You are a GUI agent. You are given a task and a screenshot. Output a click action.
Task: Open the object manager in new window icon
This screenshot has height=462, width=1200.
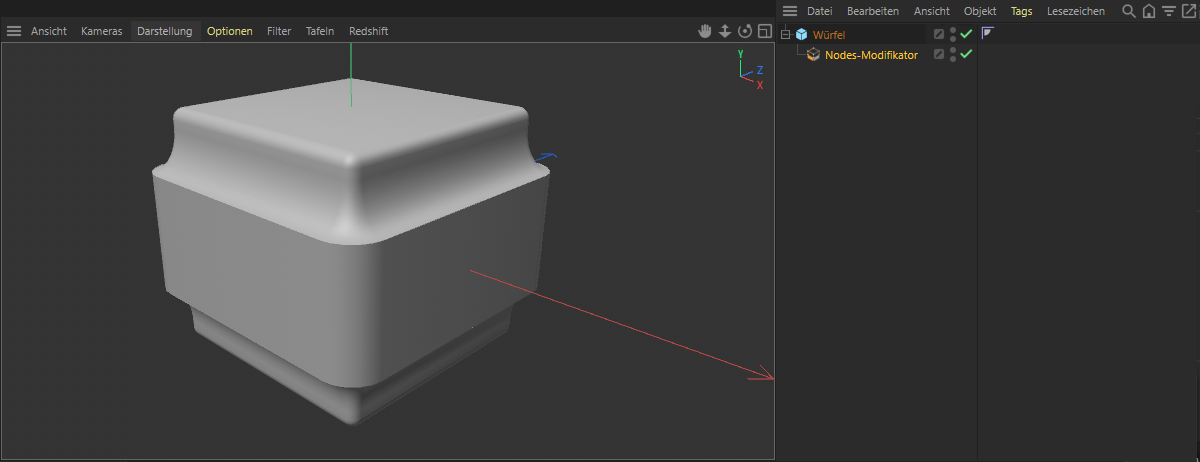(1188, 11)
